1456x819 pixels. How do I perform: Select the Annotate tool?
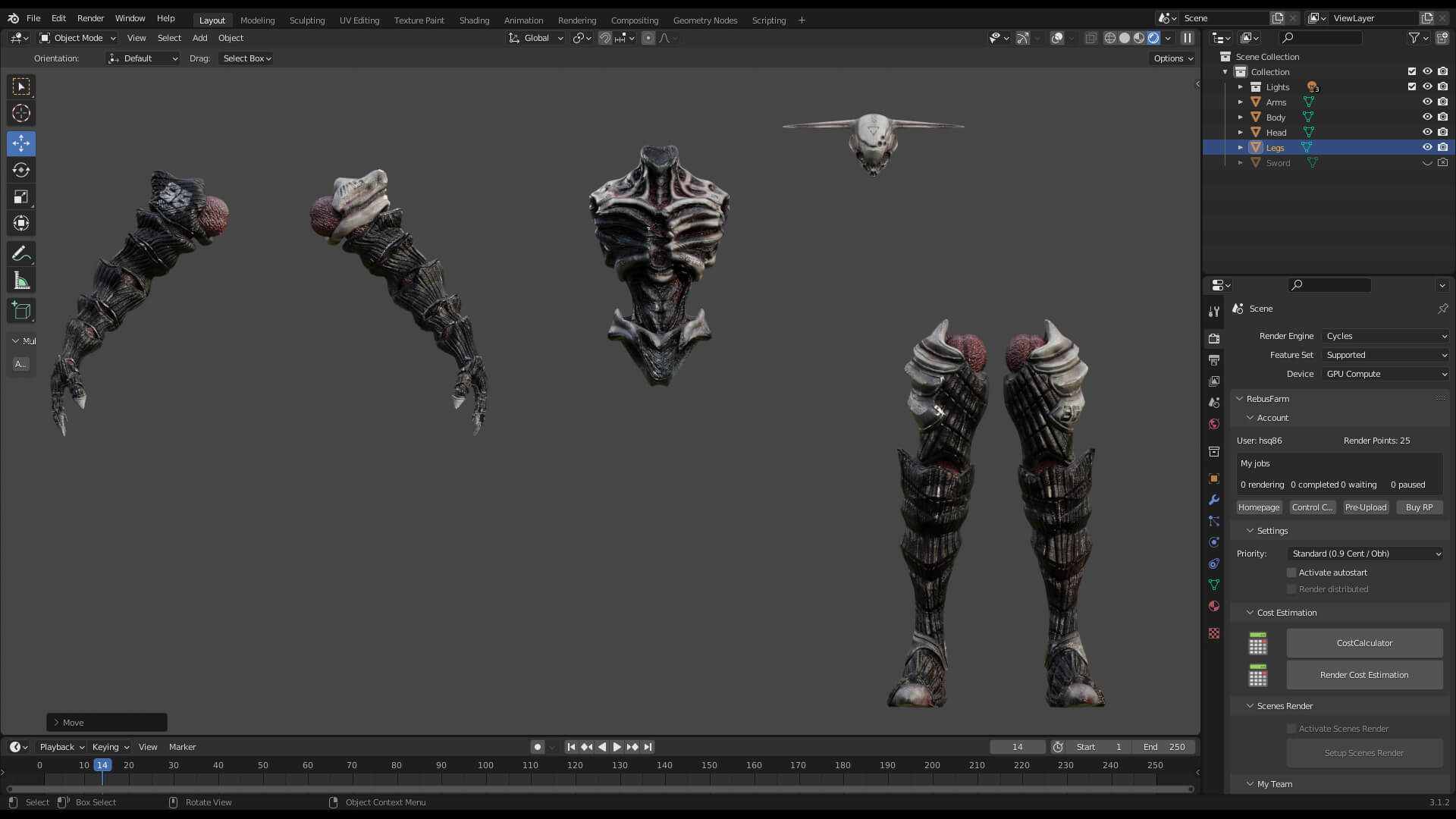pyautogui.click(x=21, y=253)
